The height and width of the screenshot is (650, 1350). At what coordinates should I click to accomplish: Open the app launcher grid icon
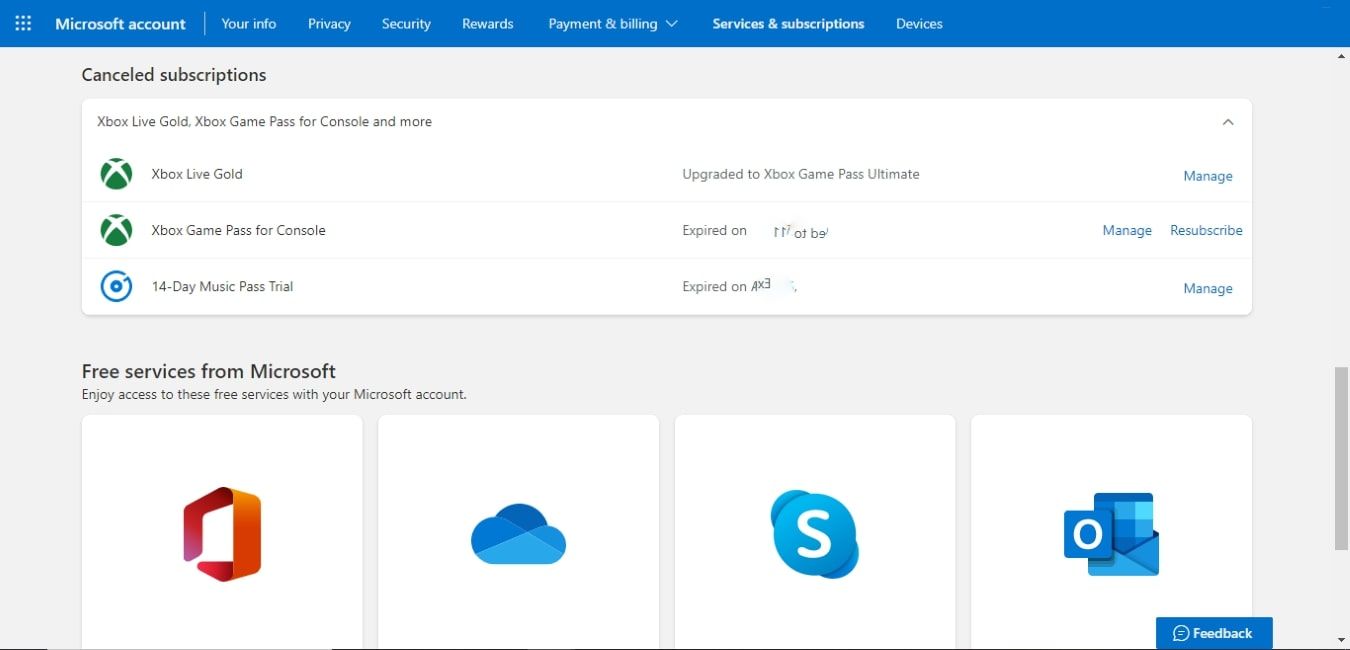coord(23,23)
